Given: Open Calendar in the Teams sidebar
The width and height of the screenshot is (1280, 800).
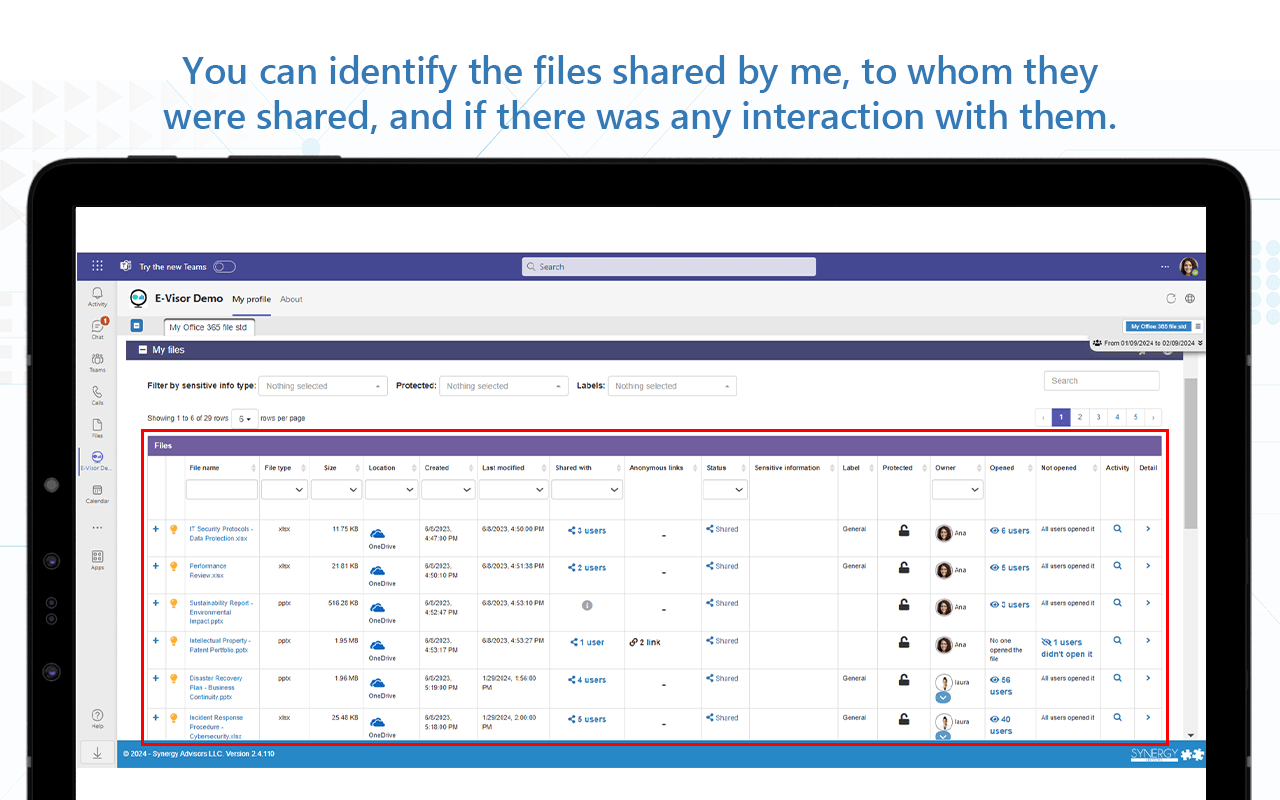Looking at the screenshot, I should click(97, 494).
